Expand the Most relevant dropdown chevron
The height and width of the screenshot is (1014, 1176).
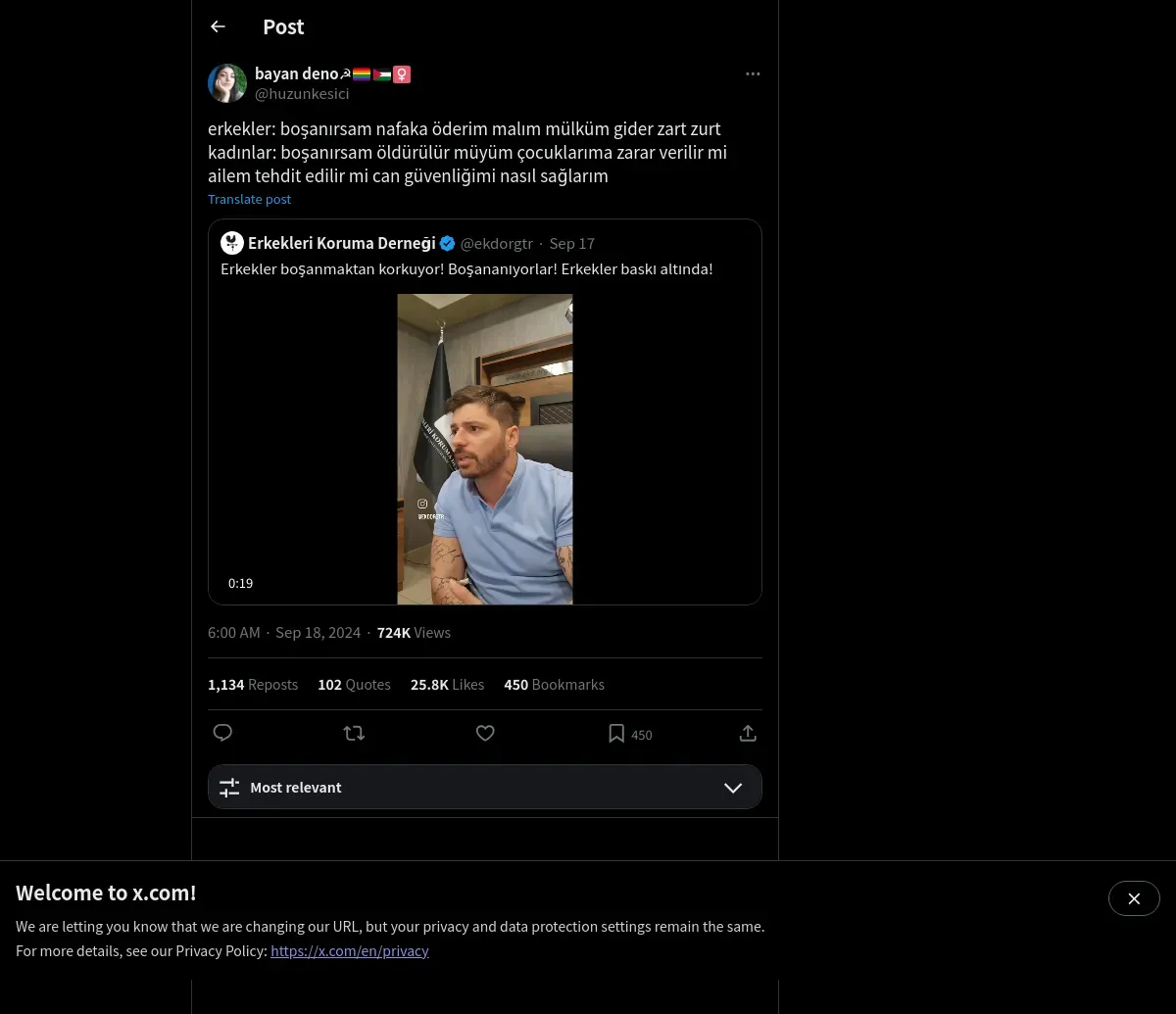pos(733,788)
